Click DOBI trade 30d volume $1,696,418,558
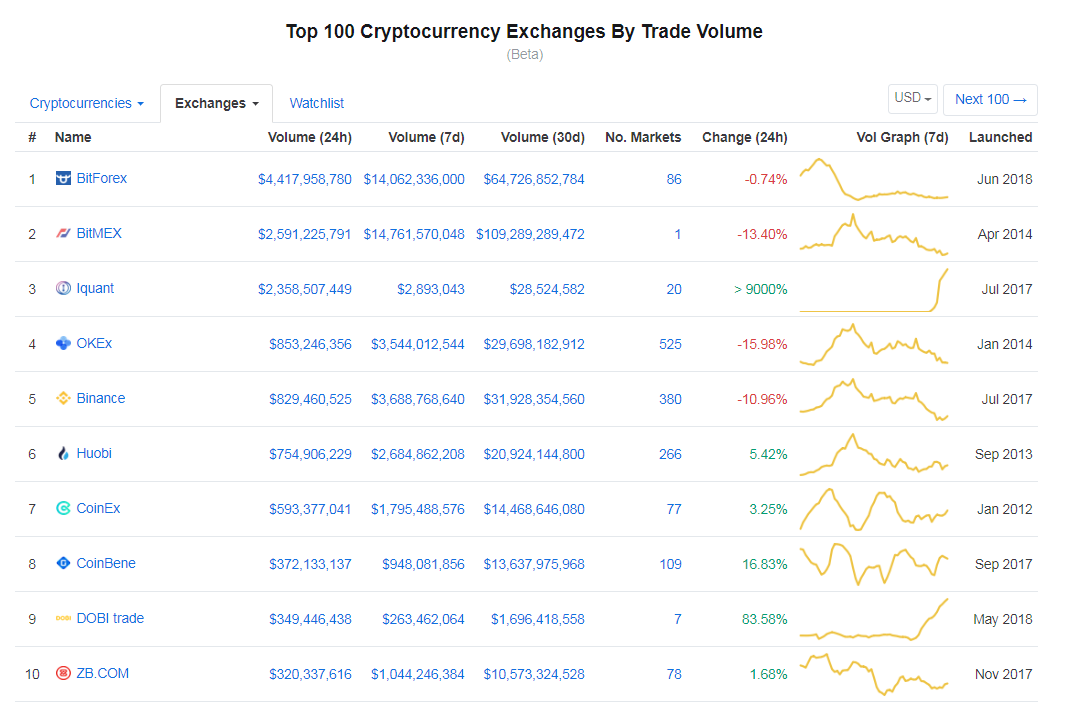Image resolution: width=1068 pixels, height=702 pixels. (537, 620)
